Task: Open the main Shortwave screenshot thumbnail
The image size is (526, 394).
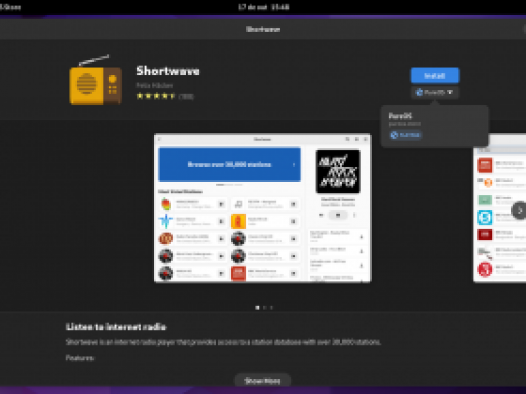Action: coord(263,208)
